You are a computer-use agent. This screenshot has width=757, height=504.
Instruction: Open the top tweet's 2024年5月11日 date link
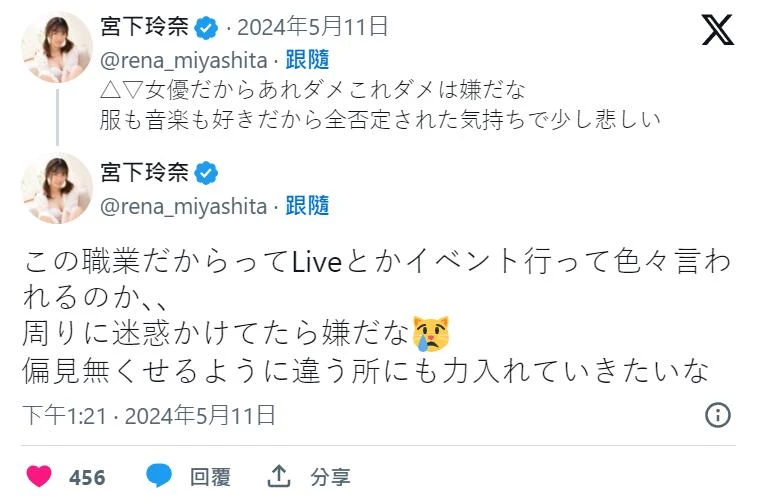[x=312, y=27]
